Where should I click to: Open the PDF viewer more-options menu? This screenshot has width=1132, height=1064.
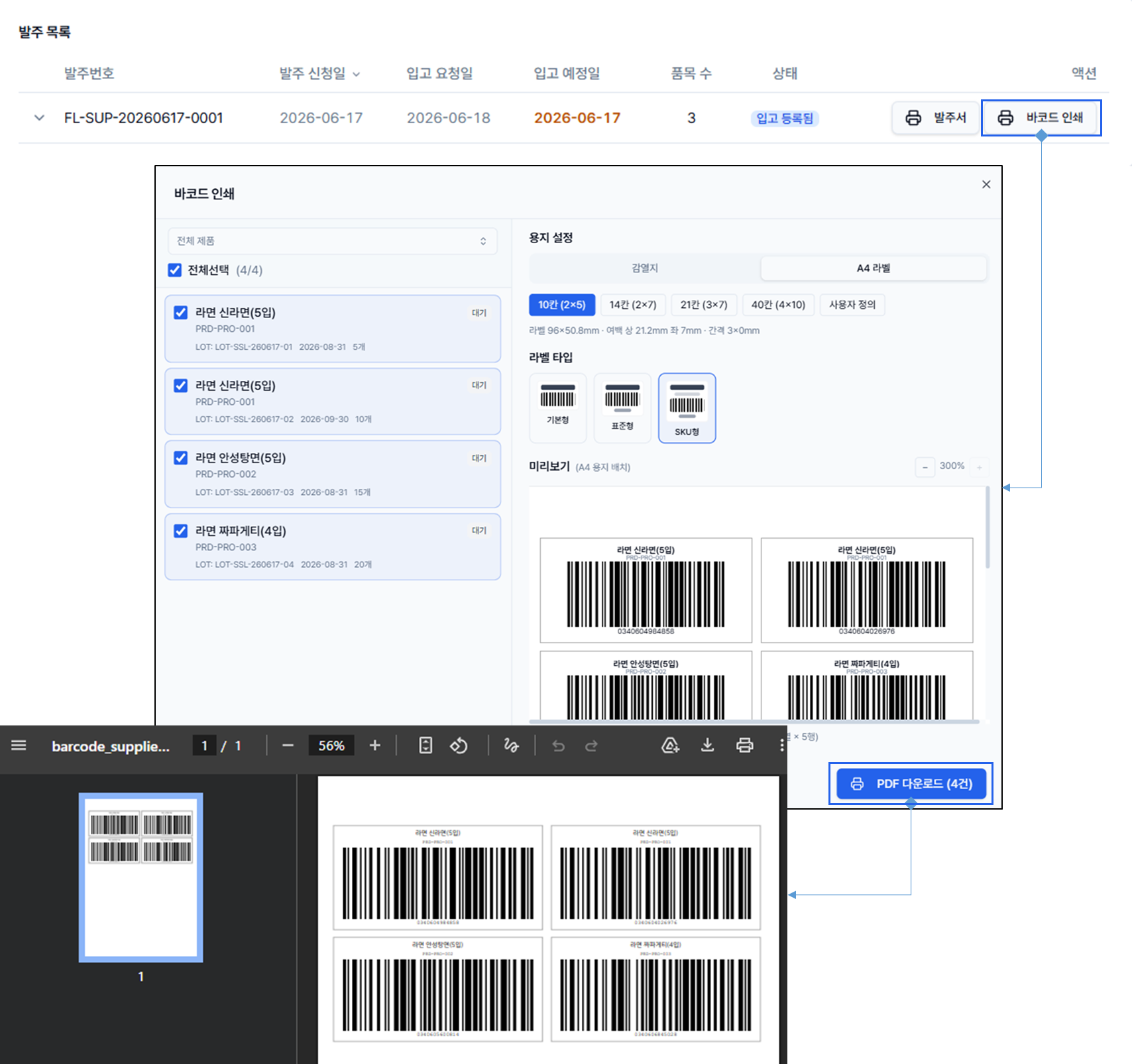click(782, 745)
